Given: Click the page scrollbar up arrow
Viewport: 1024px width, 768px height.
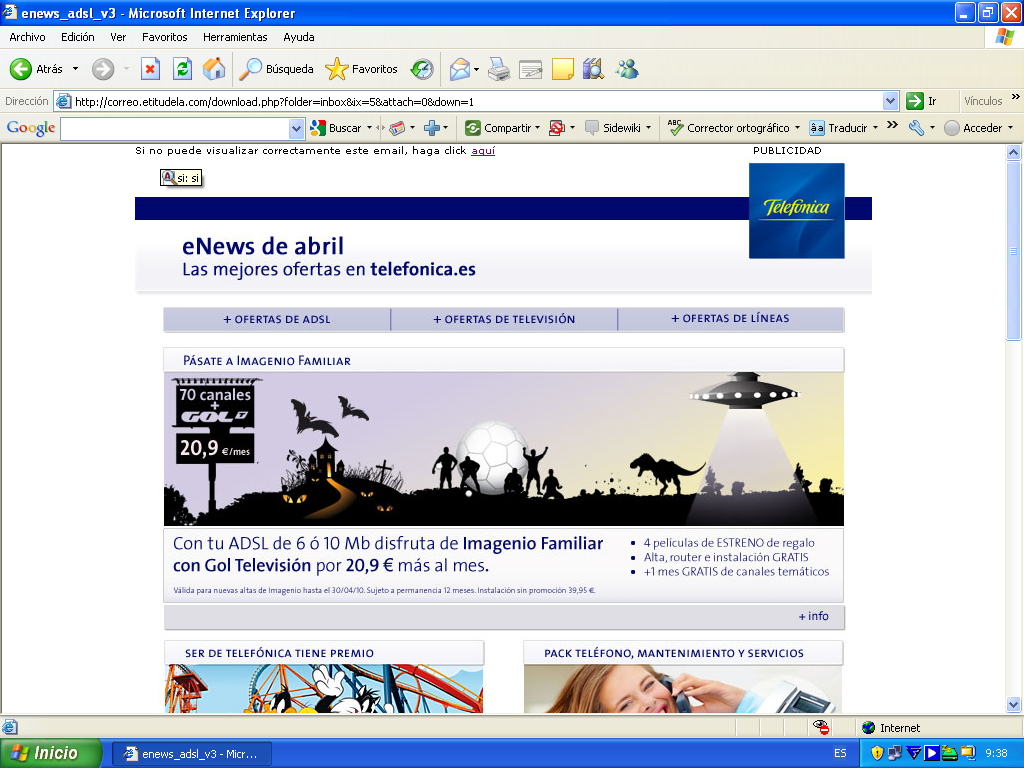Looking at the screenshot, I should click(x=1014, y=152).
